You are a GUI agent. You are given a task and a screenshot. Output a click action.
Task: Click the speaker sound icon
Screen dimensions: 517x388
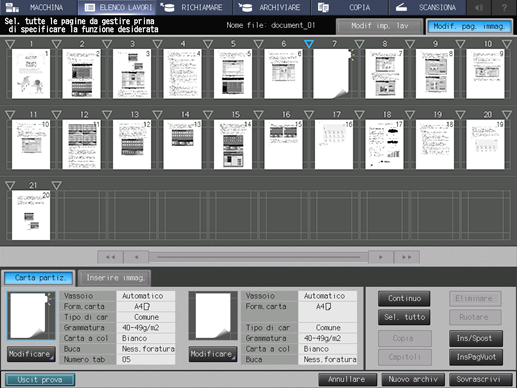(x=479, y=7)
